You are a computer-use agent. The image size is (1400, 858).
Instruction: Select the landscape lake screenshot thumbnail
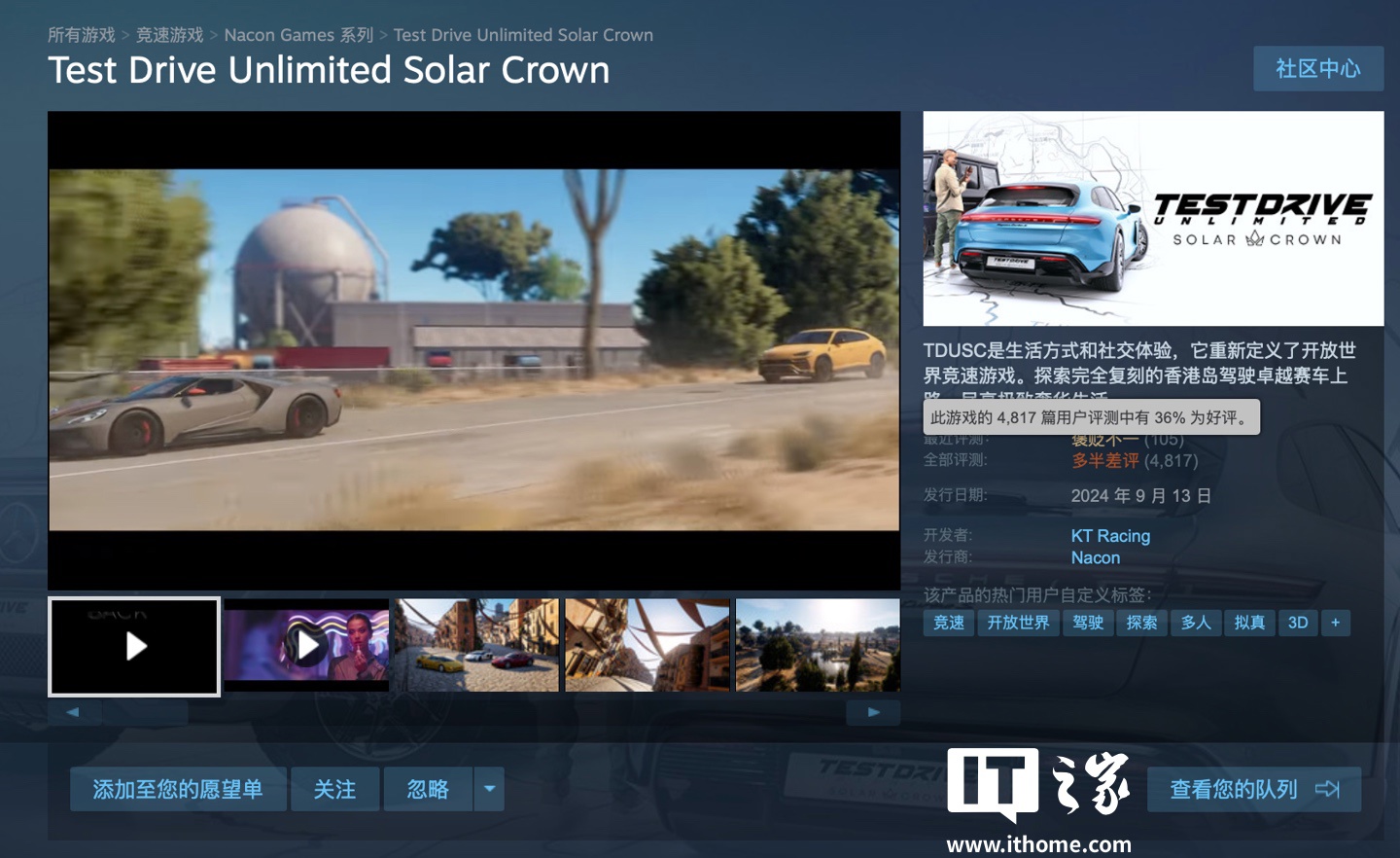tap(818, 646)
